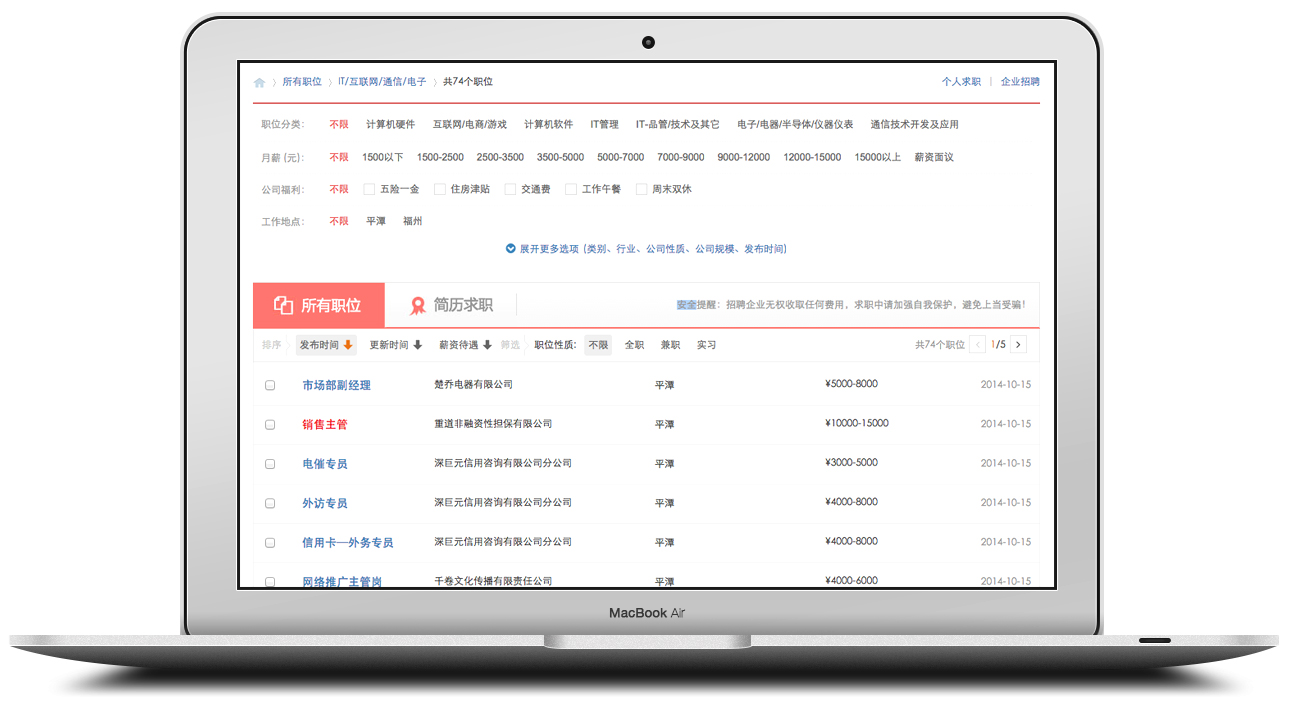Filter category by 互联网/电商/游戏
The width and height of the screenshot is (1290, 710).
coord(469,125)
